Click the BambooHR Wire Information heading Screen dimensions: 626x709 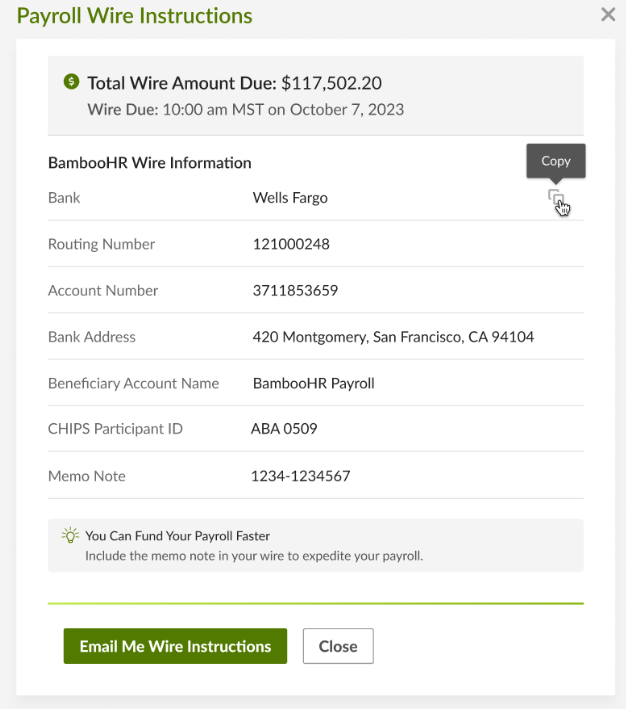click(x=150, y=163)
